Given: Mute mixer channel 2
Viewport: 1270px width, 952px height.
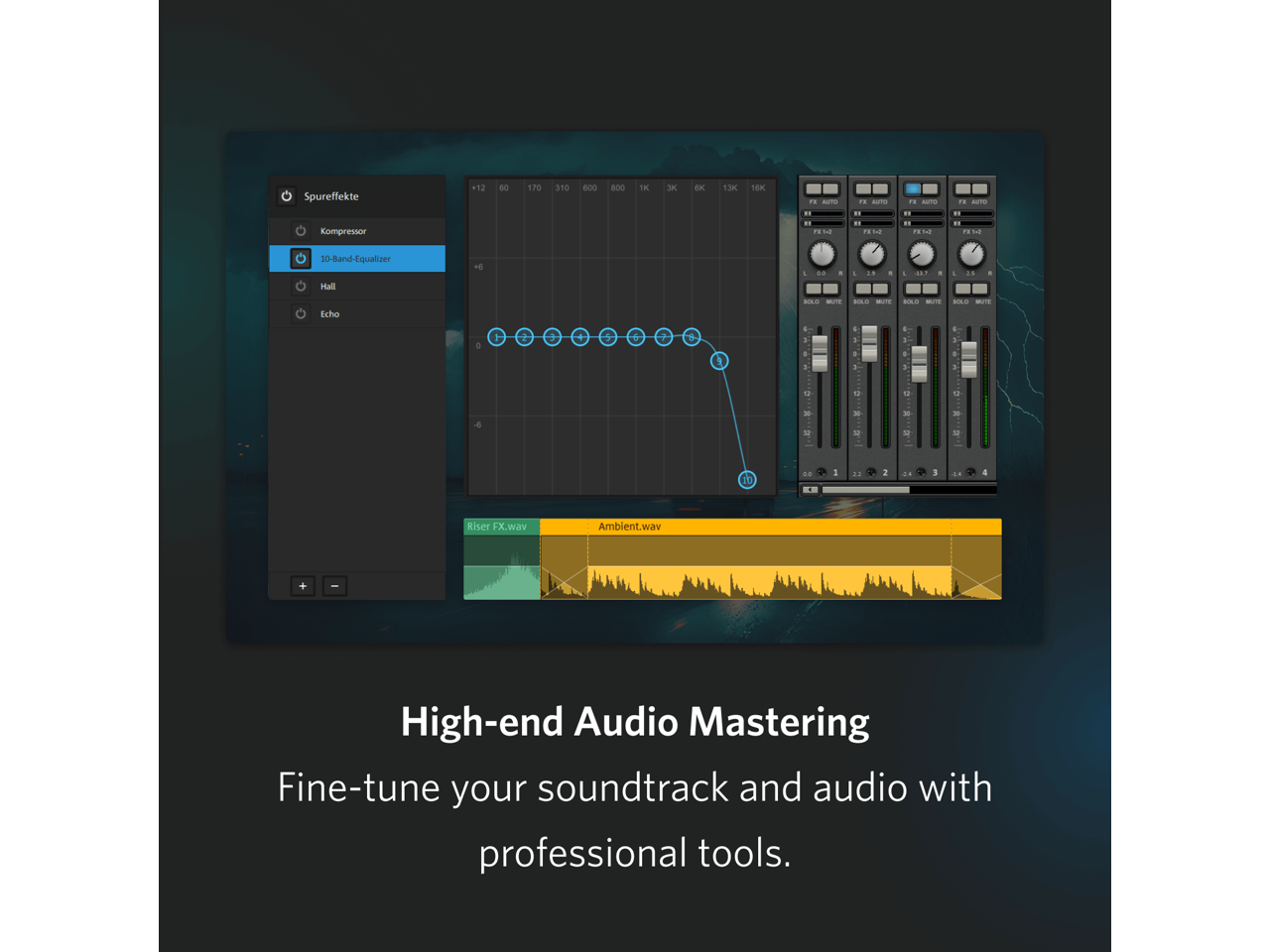Looking at the screenshot, I should (x=881, y=289).
